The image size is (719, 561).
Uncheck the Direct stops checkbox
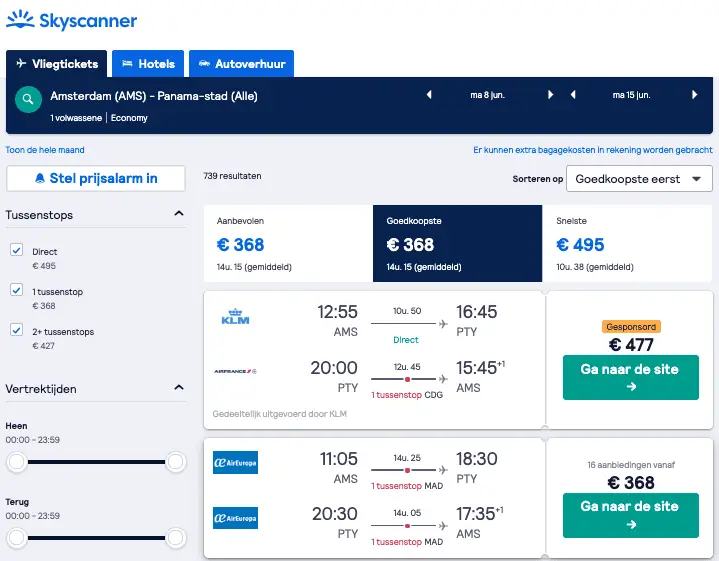17,250
